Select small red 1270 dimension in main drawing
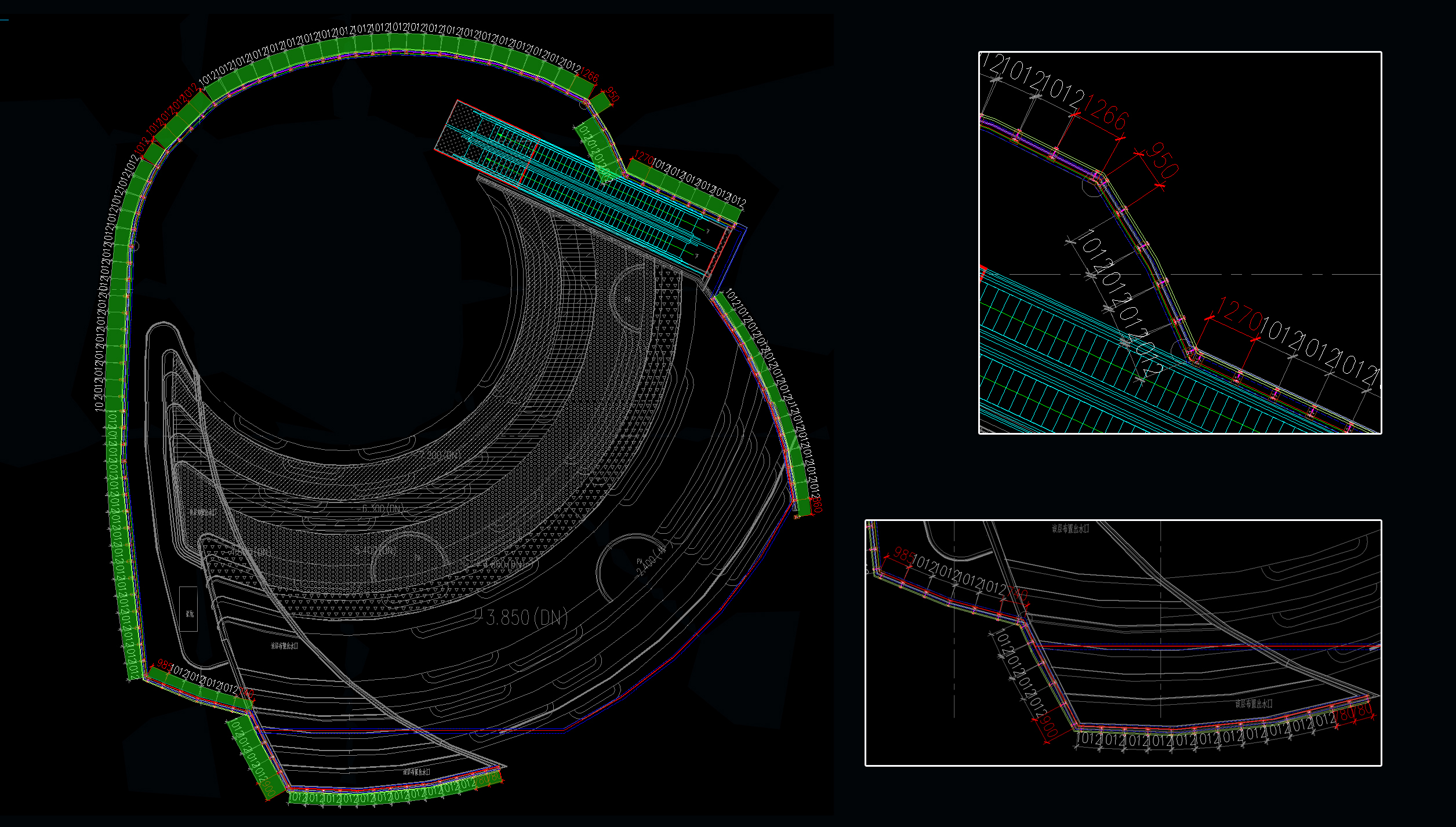This screenshot has width=1456, height=827. [644, 157]
